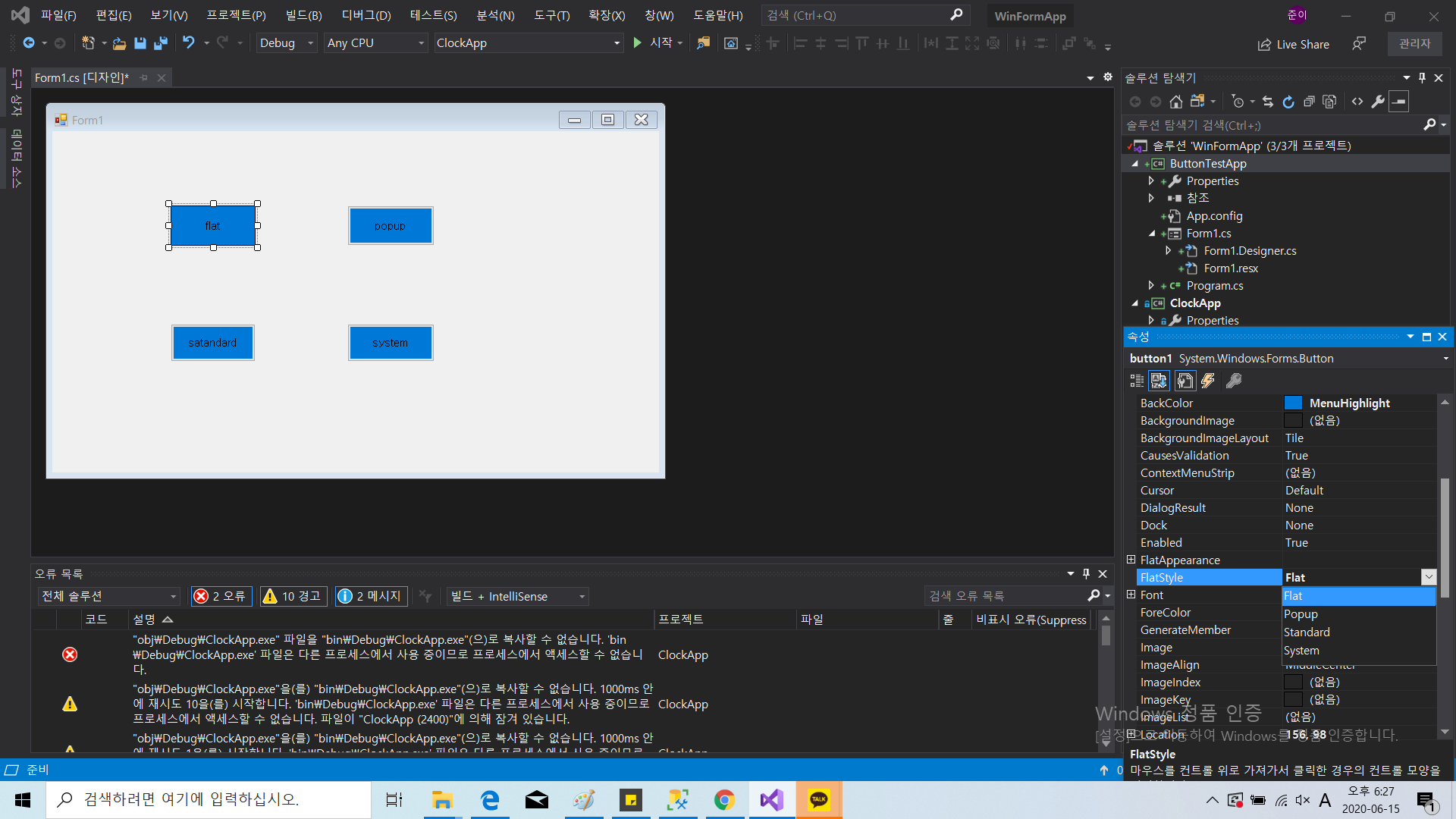Click the 관리자 button
1456x819 pixels.
pyautogui.click(x=1415, y=44)
